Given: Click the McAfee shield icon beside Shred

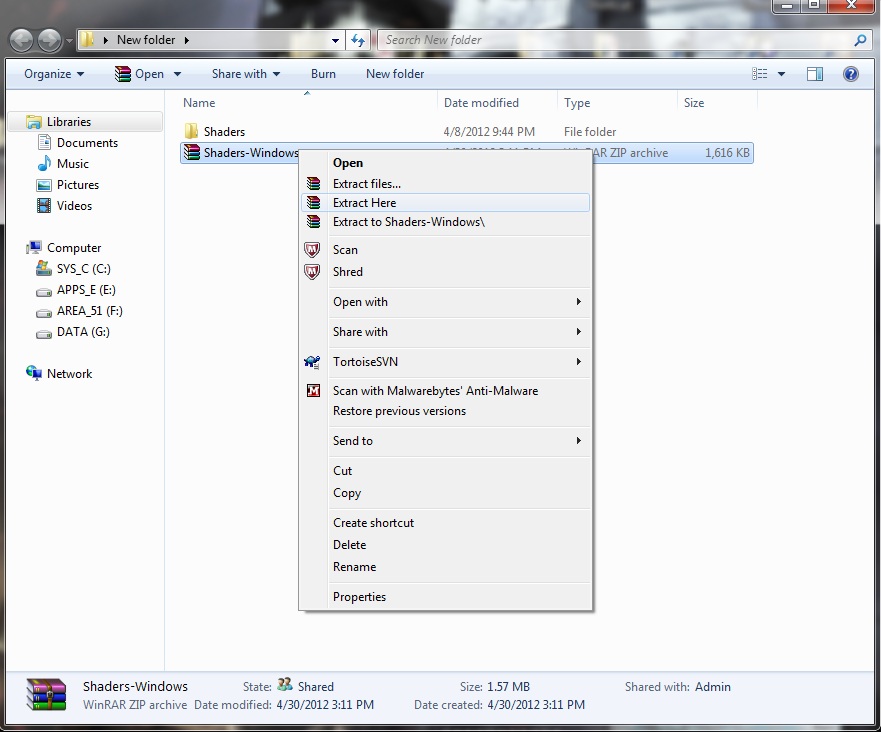Looking at the screenshot, I should pyautogui.click(x=312, y=272).
